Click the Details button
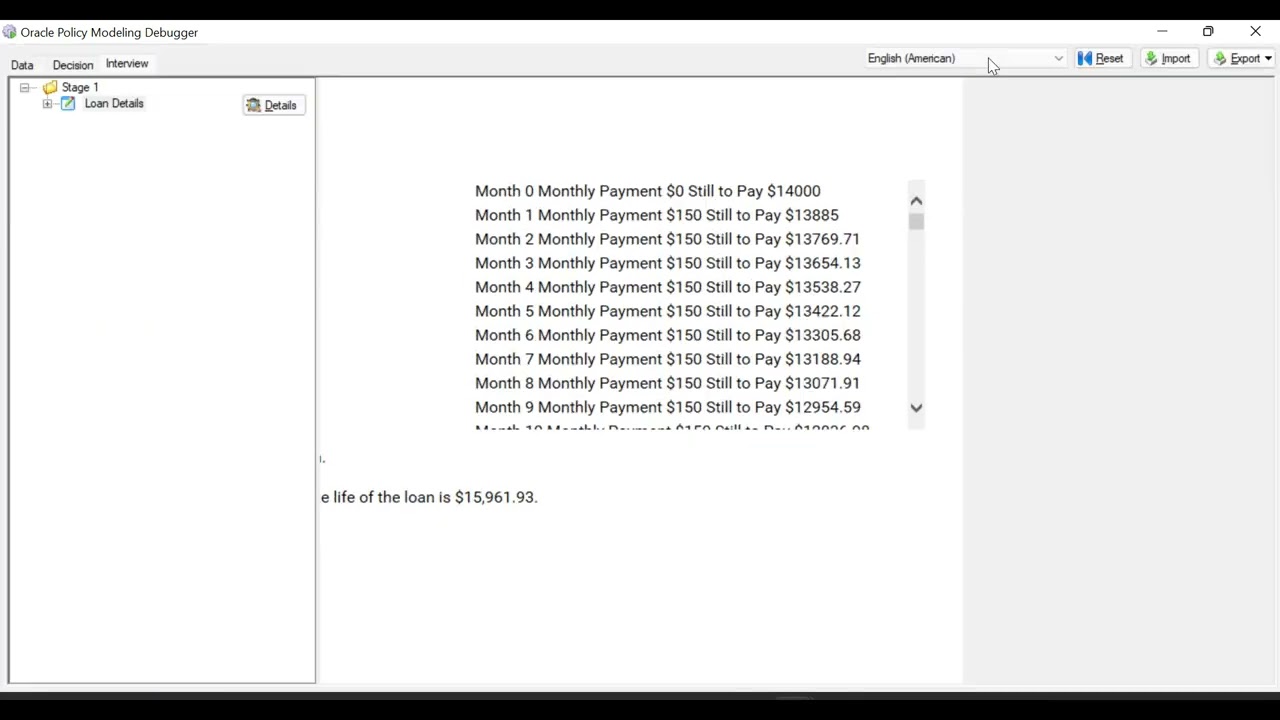Viewport: 1280px width, 720px height. (x=274, y=105)
